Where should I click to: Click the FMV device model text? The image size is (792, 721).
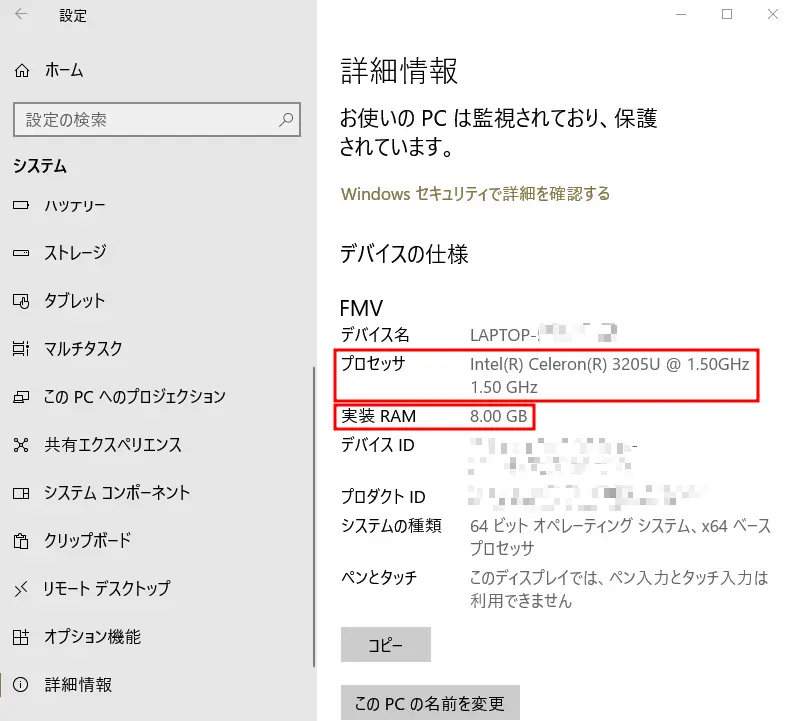tap(361, 308)
